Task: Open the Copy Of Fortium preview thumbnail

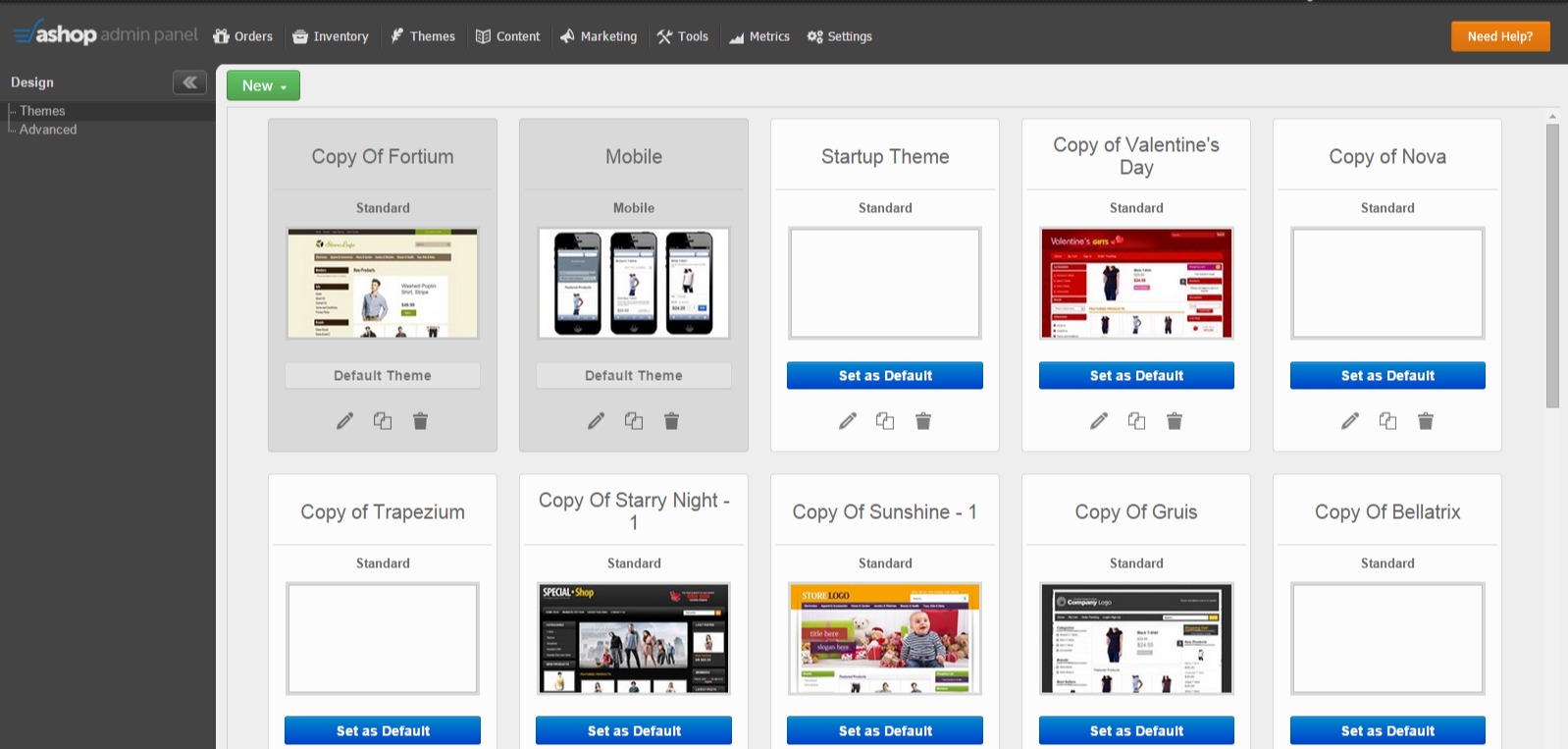Action: pos(383,284)
